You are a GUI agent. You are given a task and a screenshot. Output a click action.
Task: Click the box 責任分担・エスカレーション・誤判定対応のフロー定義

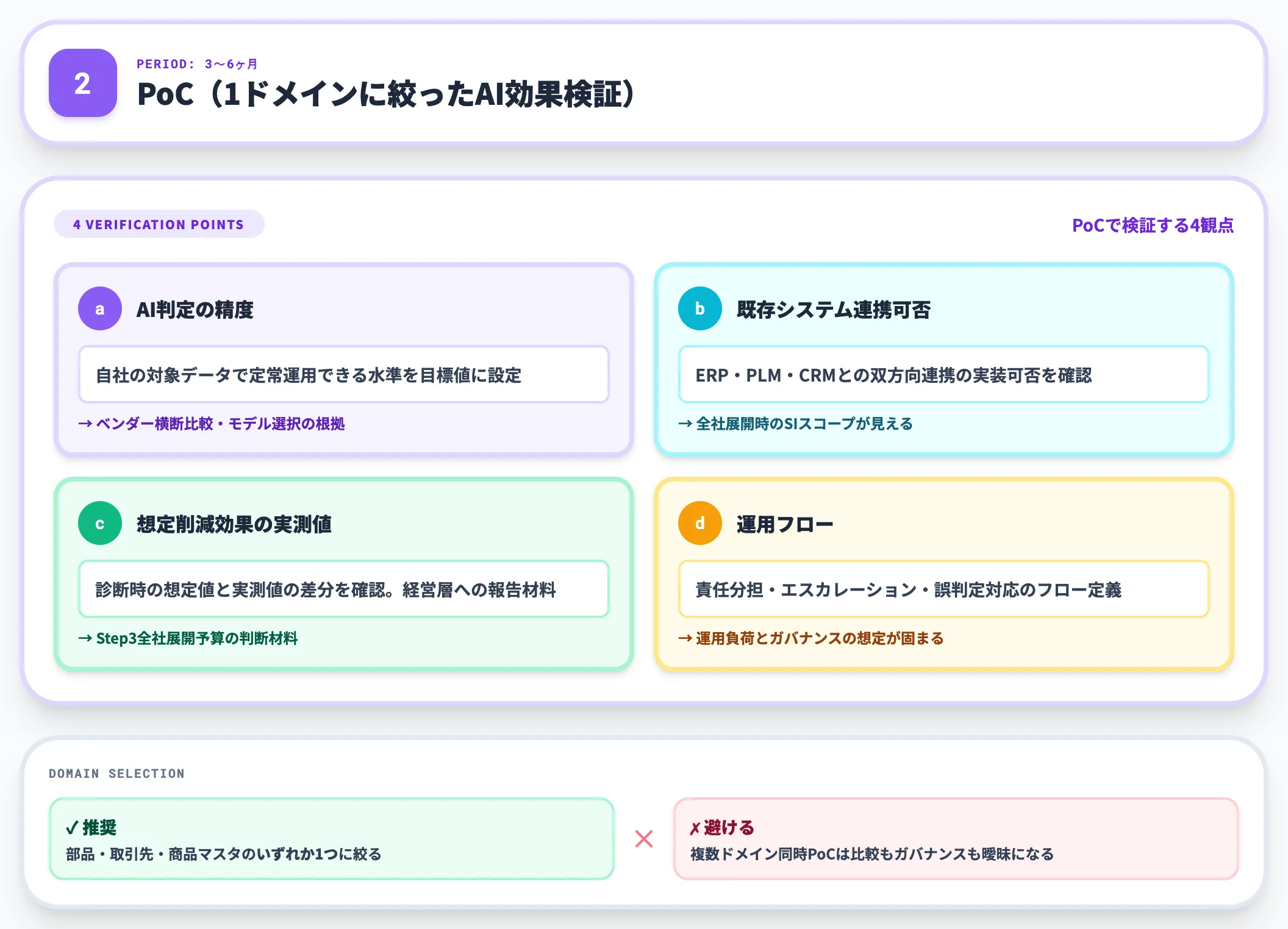tap(944, 589)
